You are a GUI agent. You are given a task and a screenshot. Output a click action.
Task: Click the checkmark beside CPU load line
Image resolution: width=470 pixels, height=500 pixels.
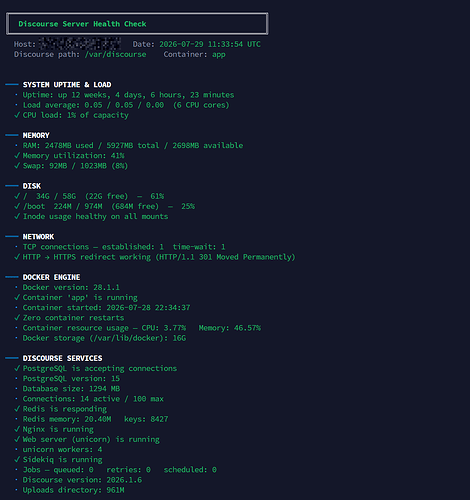(x=17, y=115)
